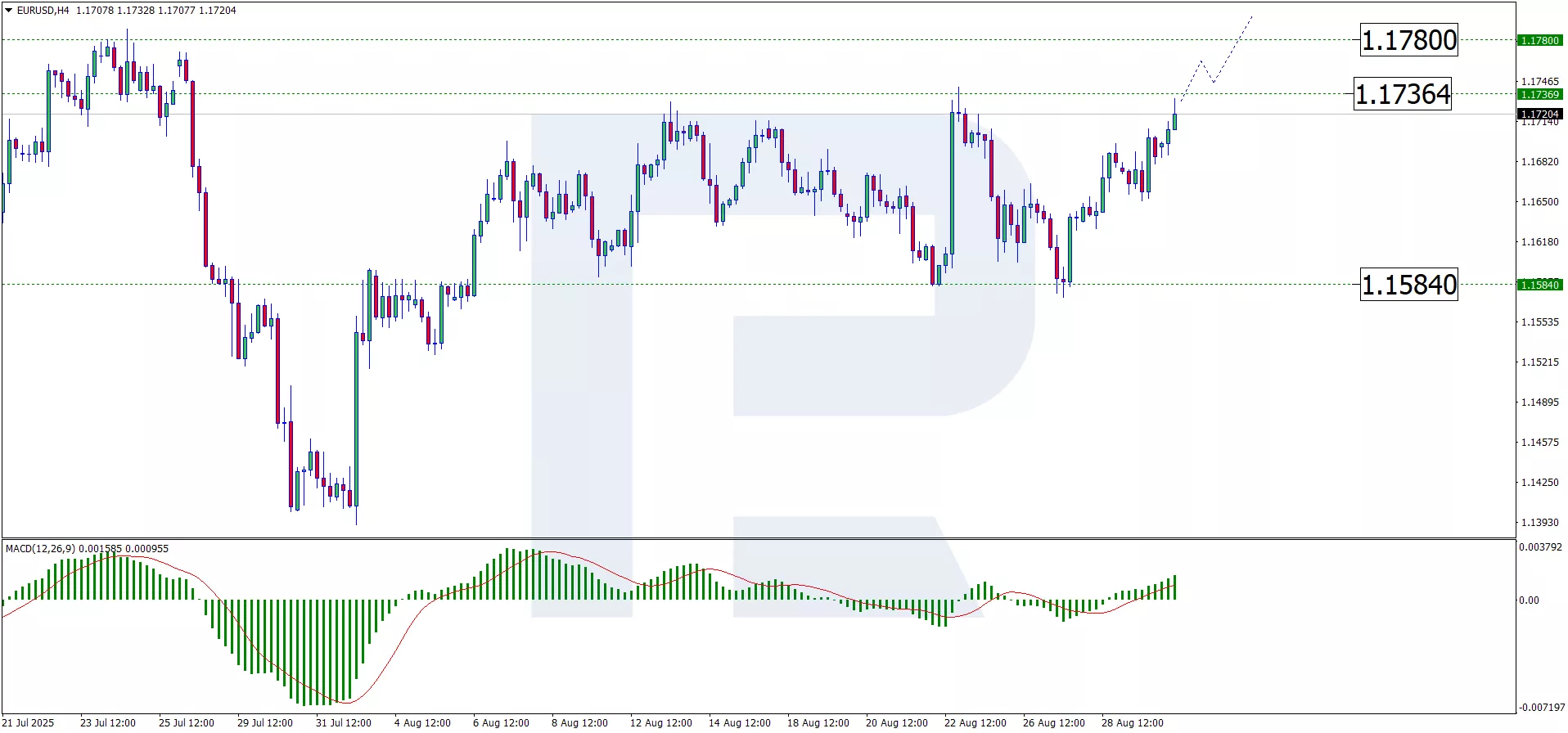Click the 1.15215 price axis label
Screen dimensions: 1568x733
[x=1539, y=362]
